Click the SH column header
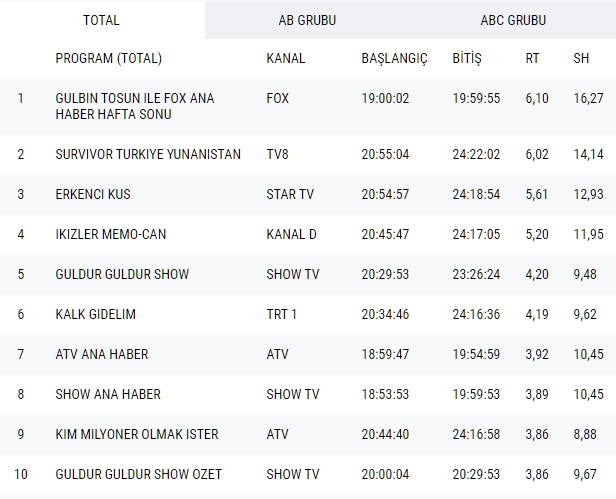 [581, 59]
